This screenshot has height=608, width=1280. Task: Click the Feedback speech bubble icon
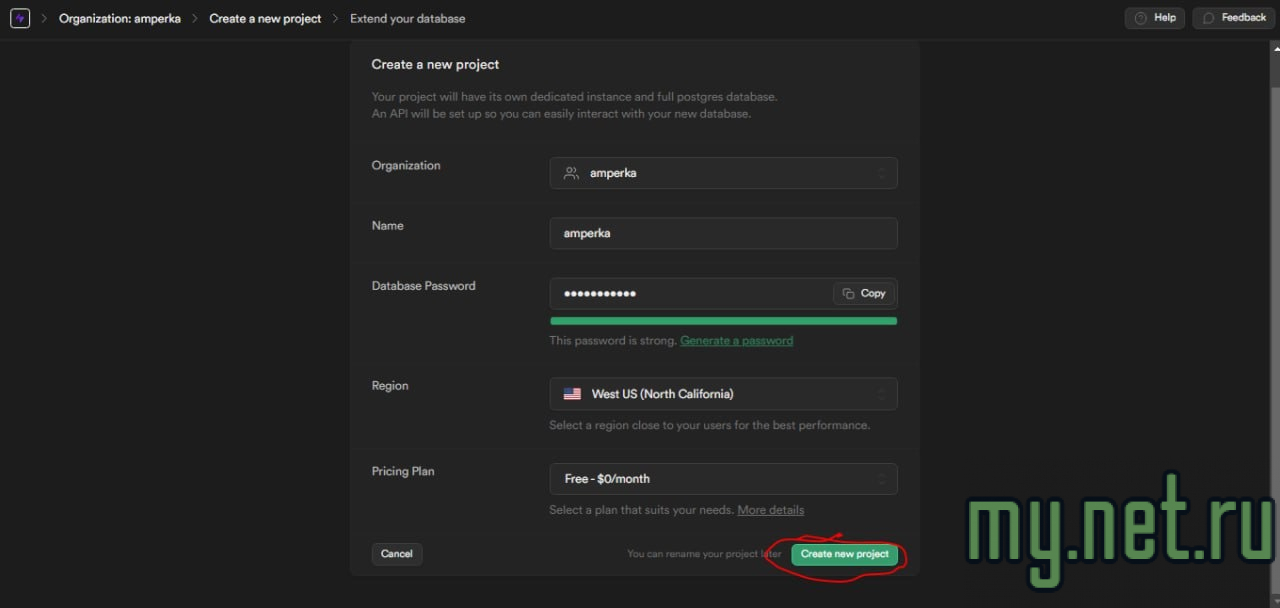tap(1208, 18)
